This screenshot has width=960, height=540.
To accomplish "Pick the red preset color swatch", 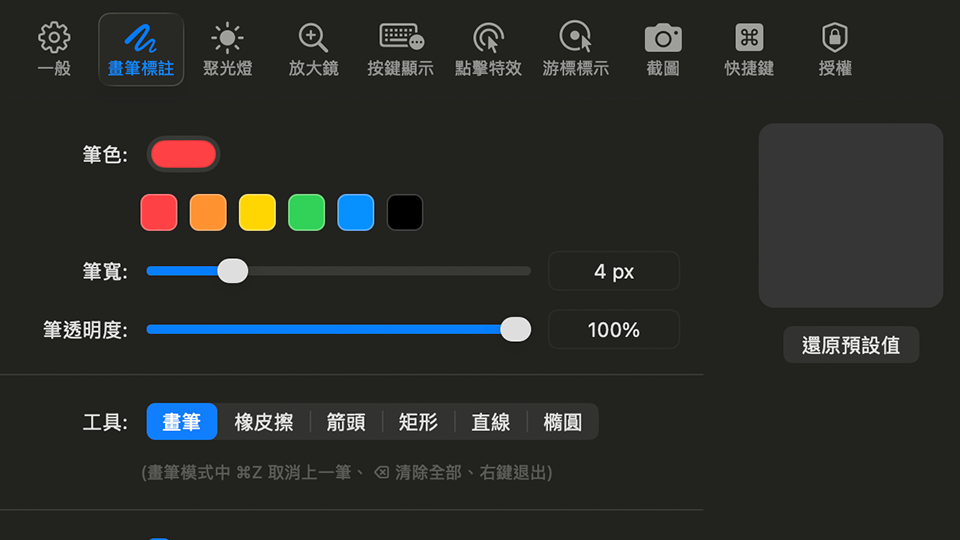I will [x=159, y=212].
